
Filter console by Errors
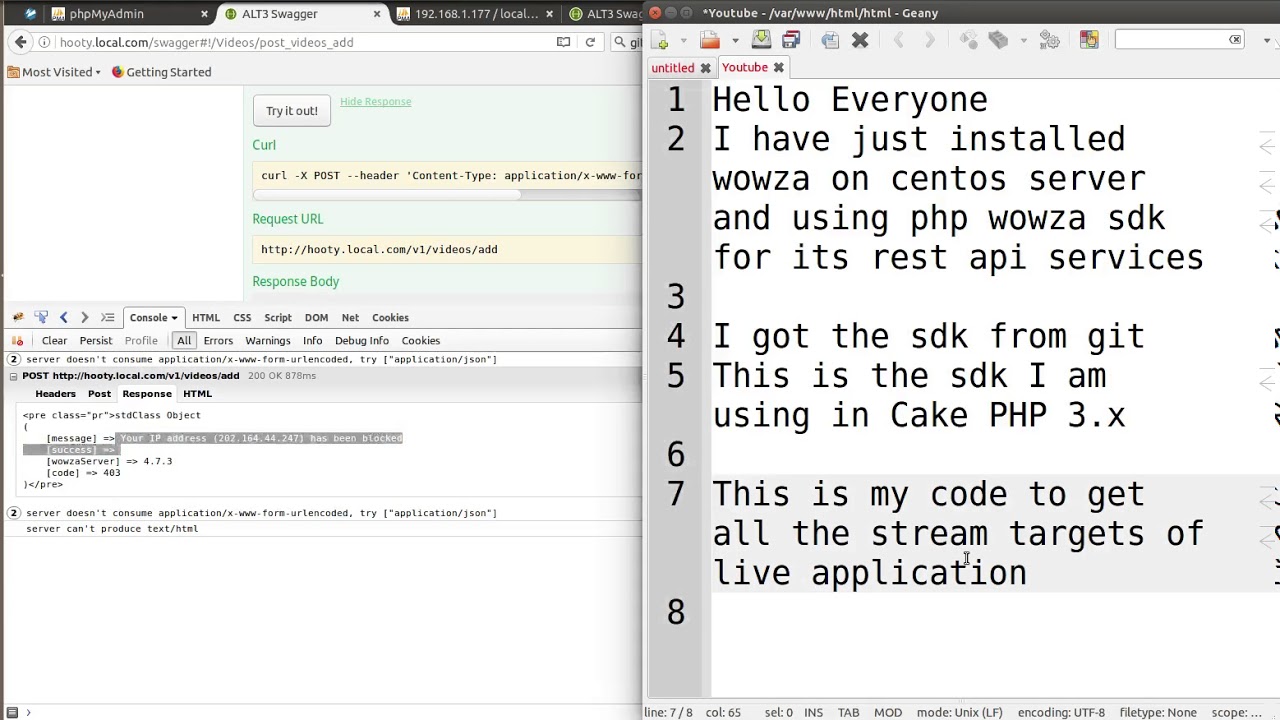(x=218, y=341)
